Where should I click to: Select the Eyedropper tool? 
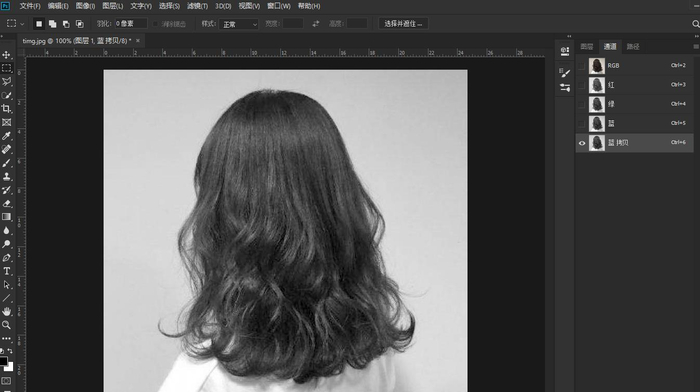6,136
